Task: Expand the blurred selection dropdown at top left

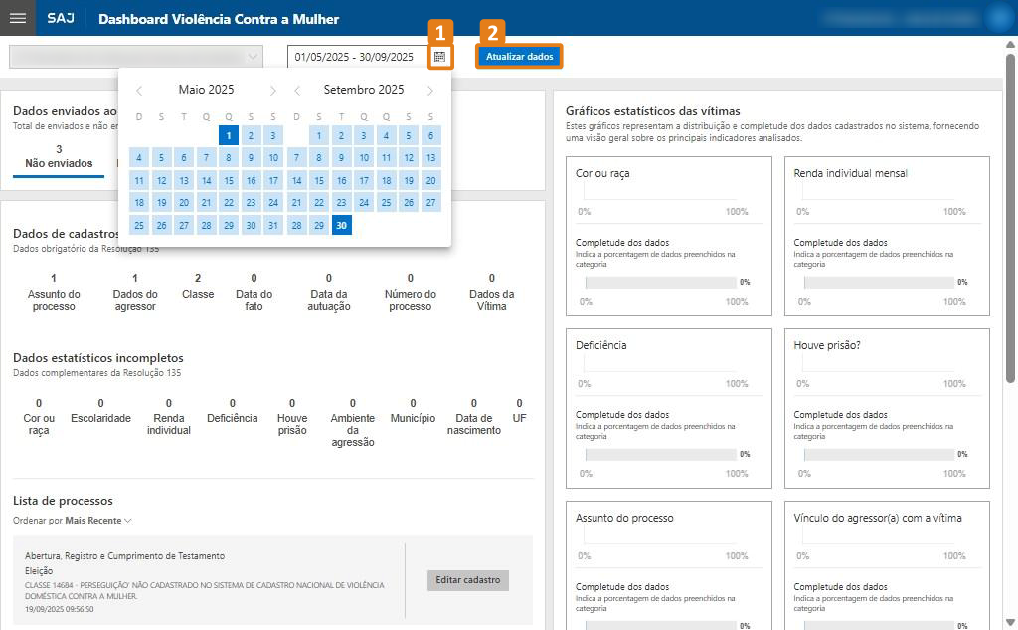Action: pyautogui.click(x=135, y=57)
